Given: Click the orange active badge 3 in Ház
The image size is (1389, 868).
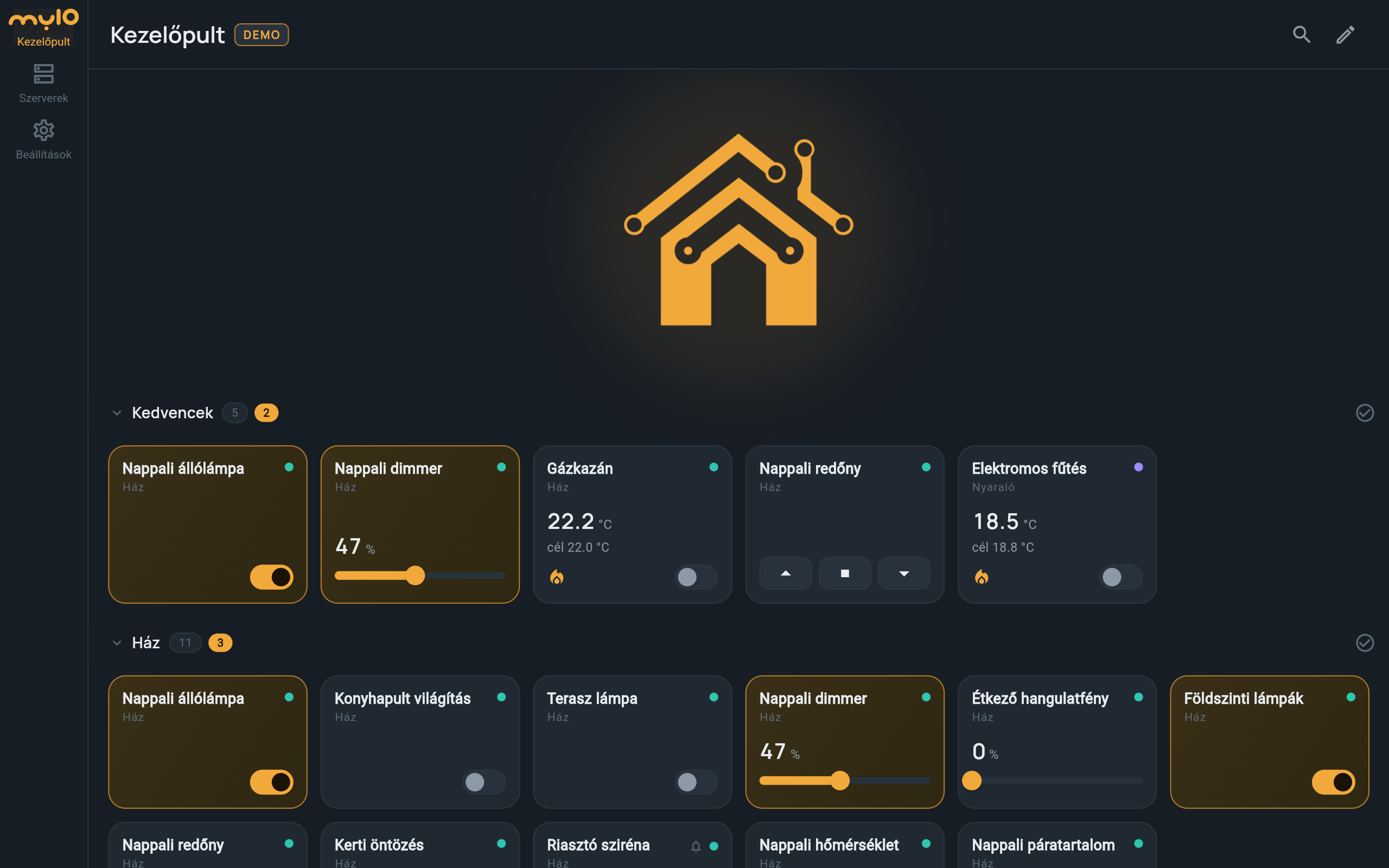Looking at the screenshot, I should tap(220, 643).
